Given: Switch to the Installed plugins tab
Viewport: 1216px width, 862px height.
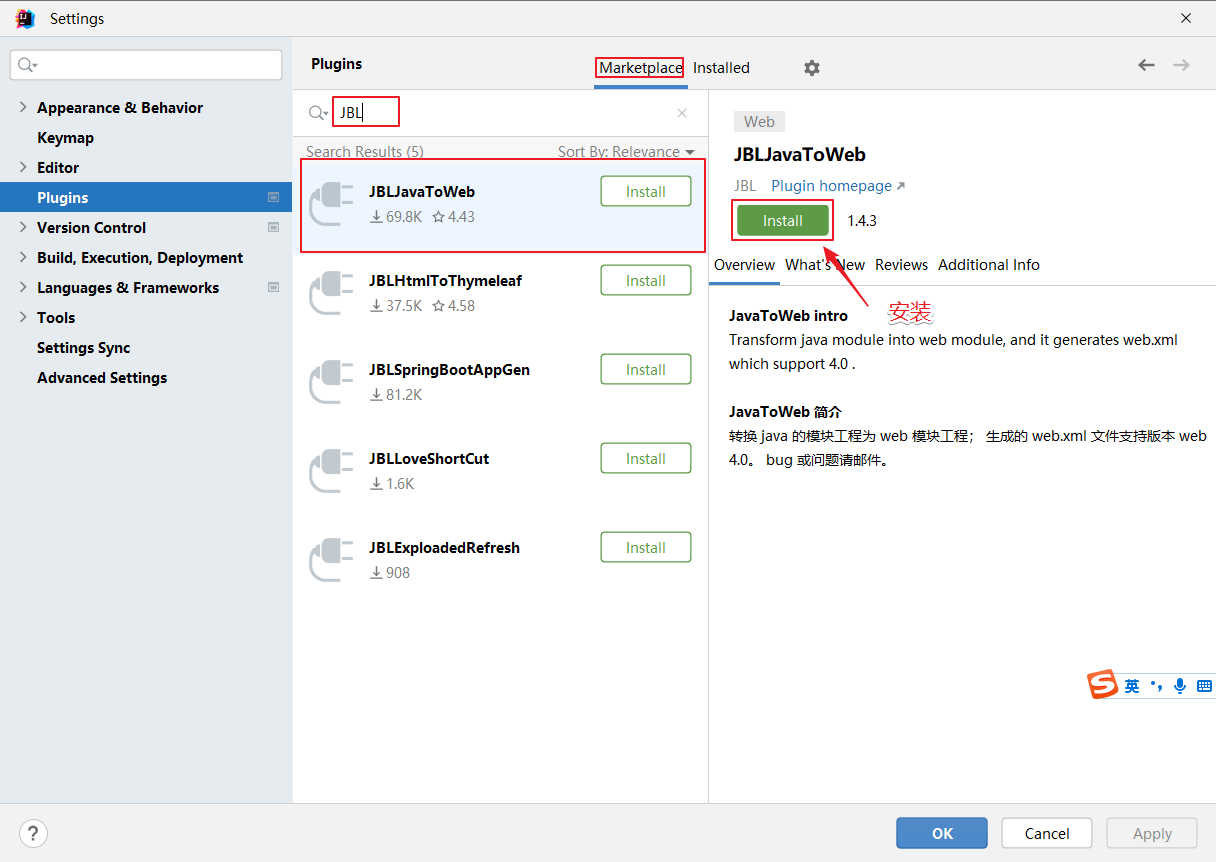Looking at the screenshot, I should (721, 68).
